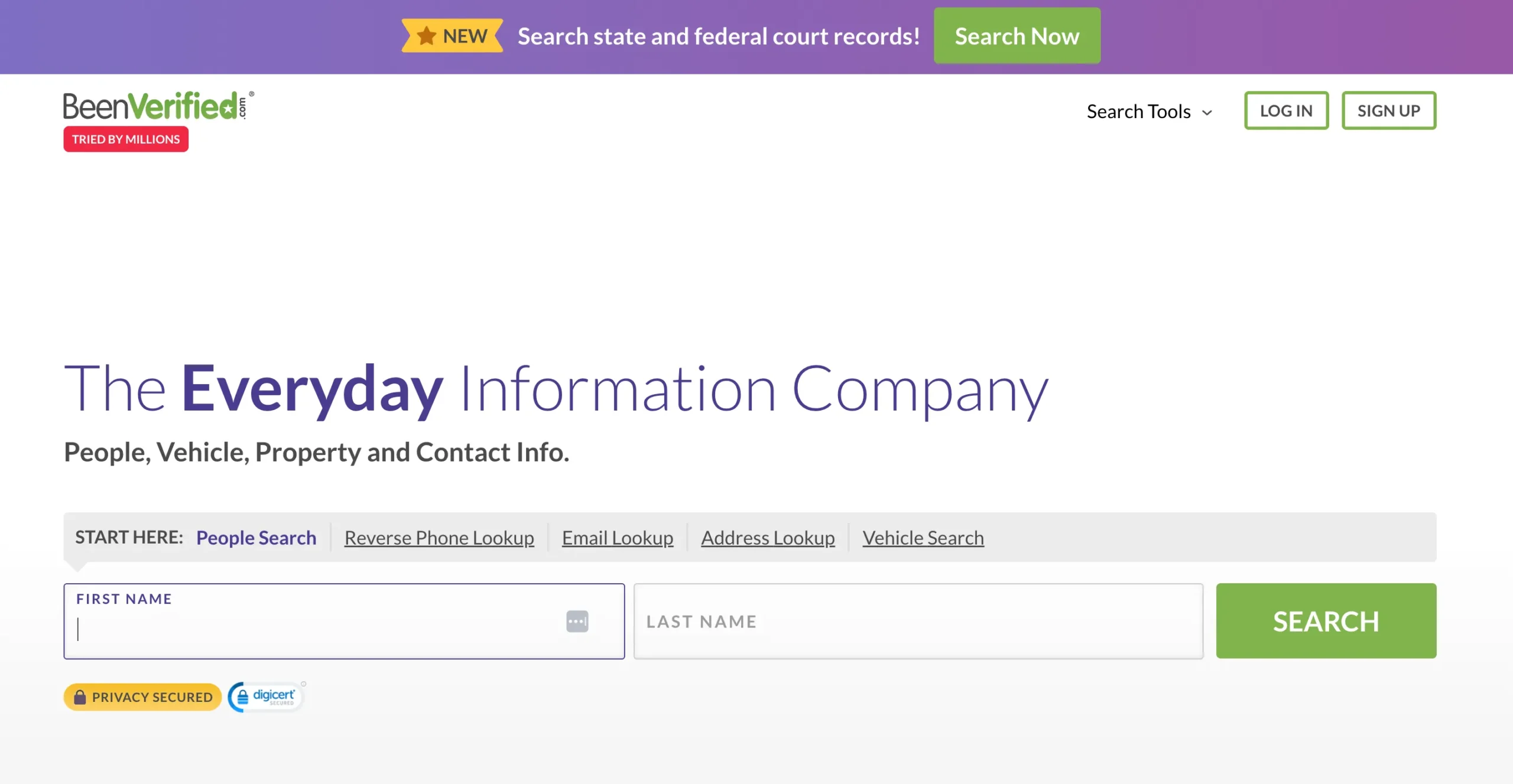The height and width of the screenshot is (784, 1513).
Task: Choose the Vehicle Search tab
Action: click(923, 538)
